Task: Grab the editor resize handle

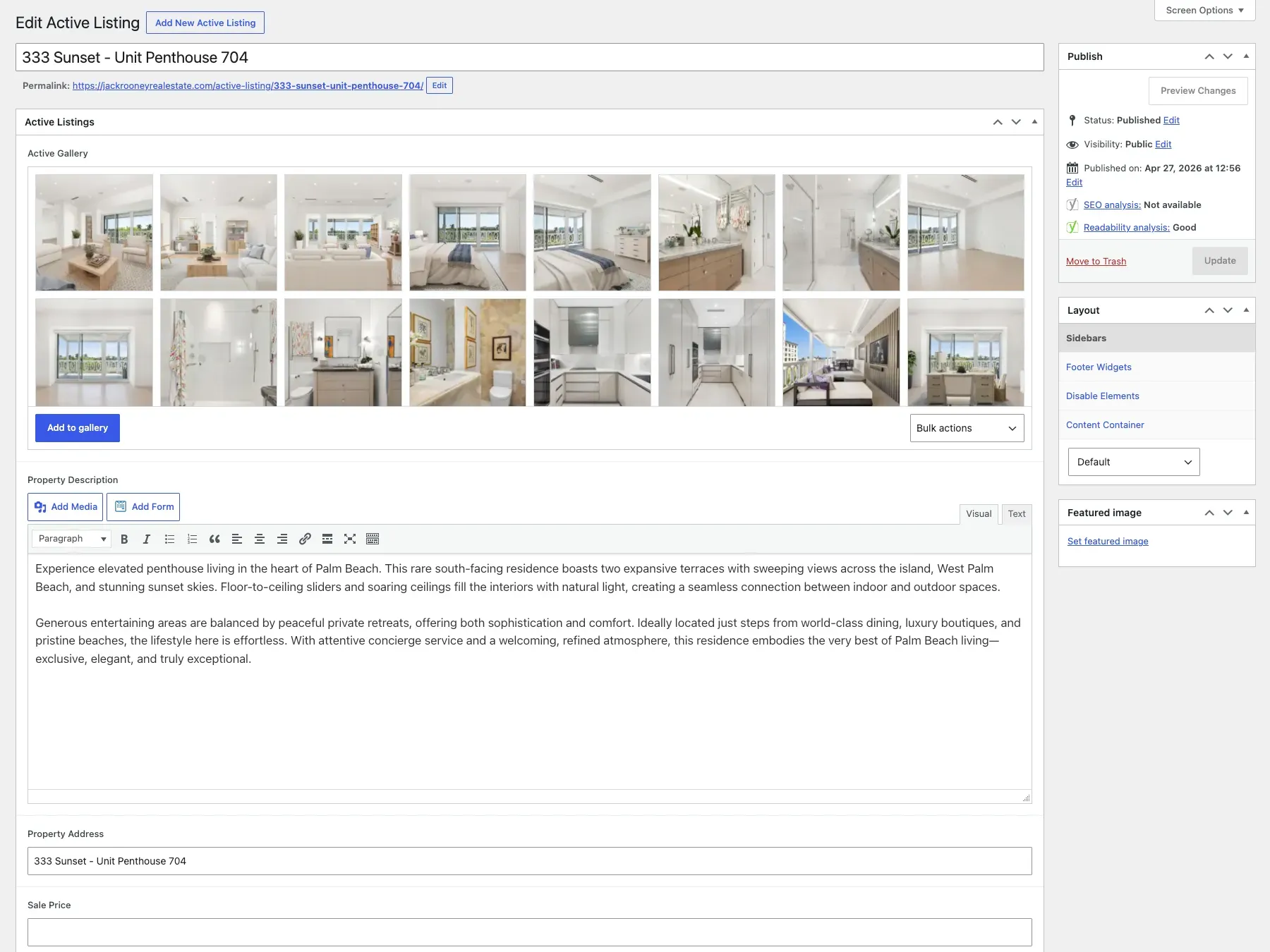Action: point(1026,798)
